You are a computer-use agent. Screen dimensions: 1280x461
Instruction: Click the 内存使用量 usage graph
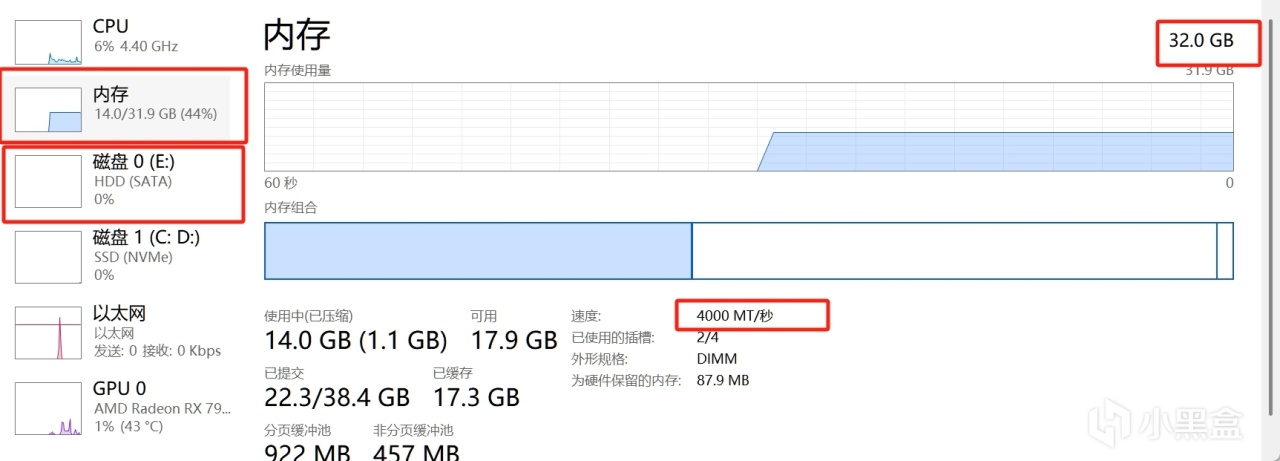tap(748, 127)
